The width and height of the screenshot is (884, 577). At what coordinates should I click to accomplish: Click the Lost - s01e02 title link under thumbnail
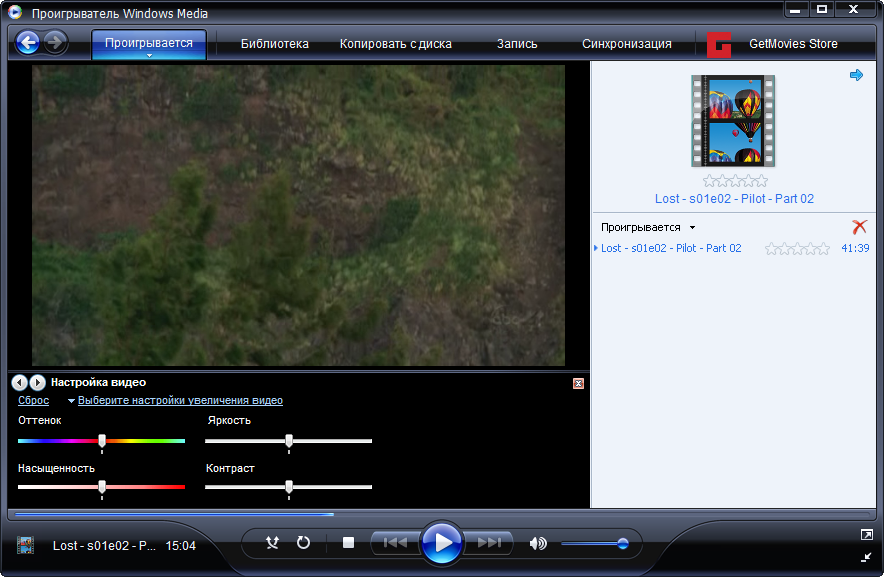point(734,199)
